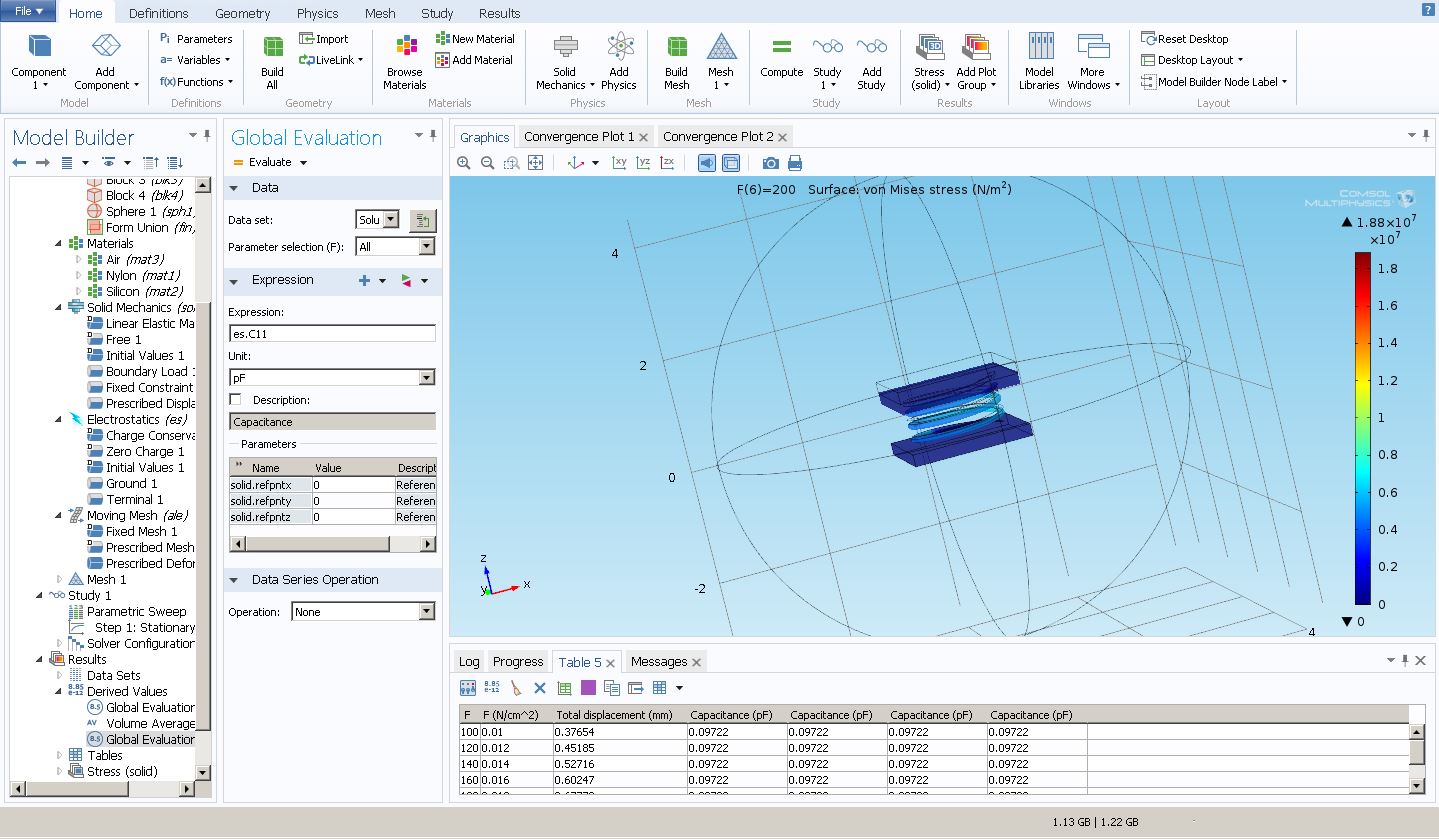Collapse the Expression section

point(235,281)
